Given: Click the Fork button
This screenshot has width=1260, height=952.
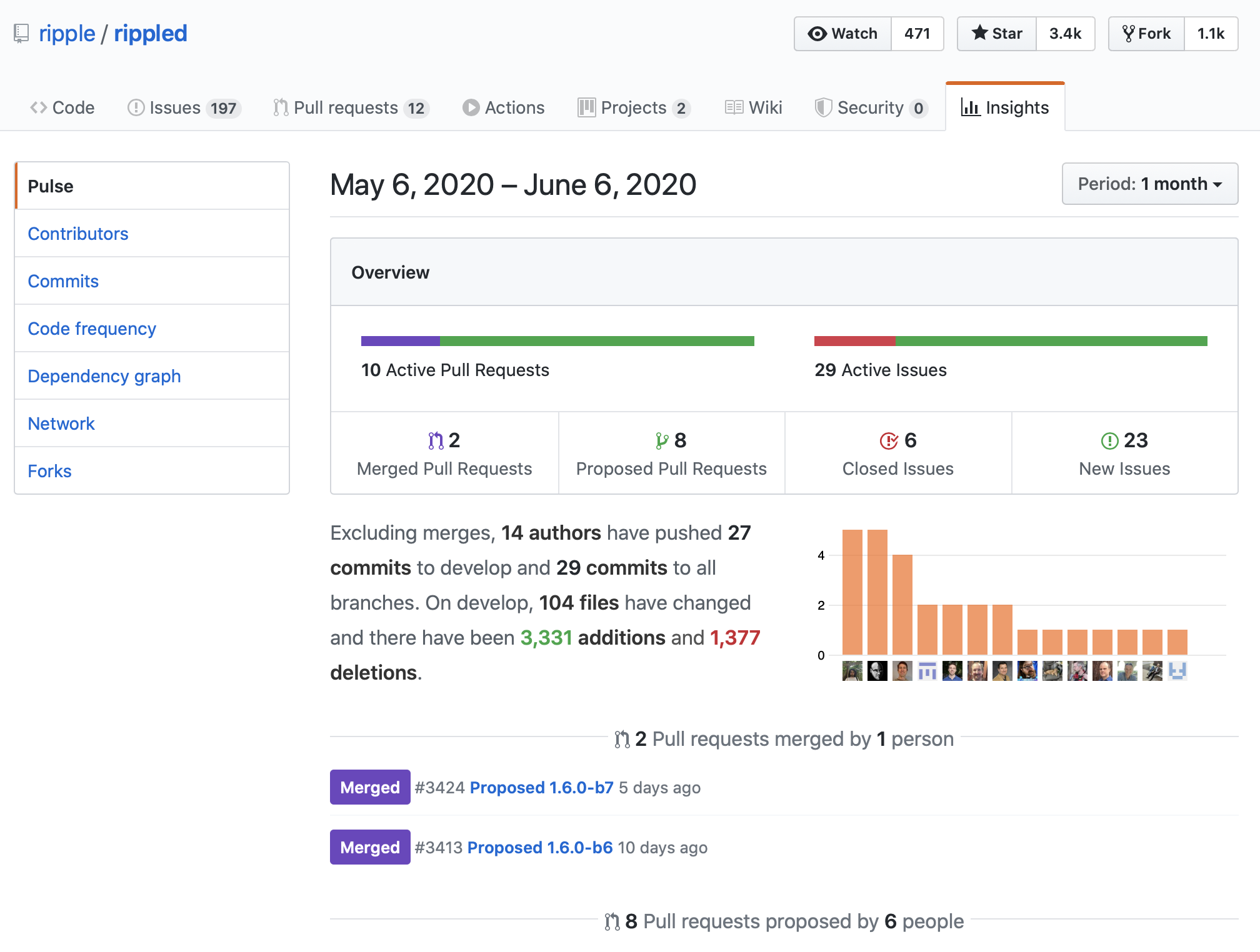Looking at the screenshot, I should point(1146,34).
